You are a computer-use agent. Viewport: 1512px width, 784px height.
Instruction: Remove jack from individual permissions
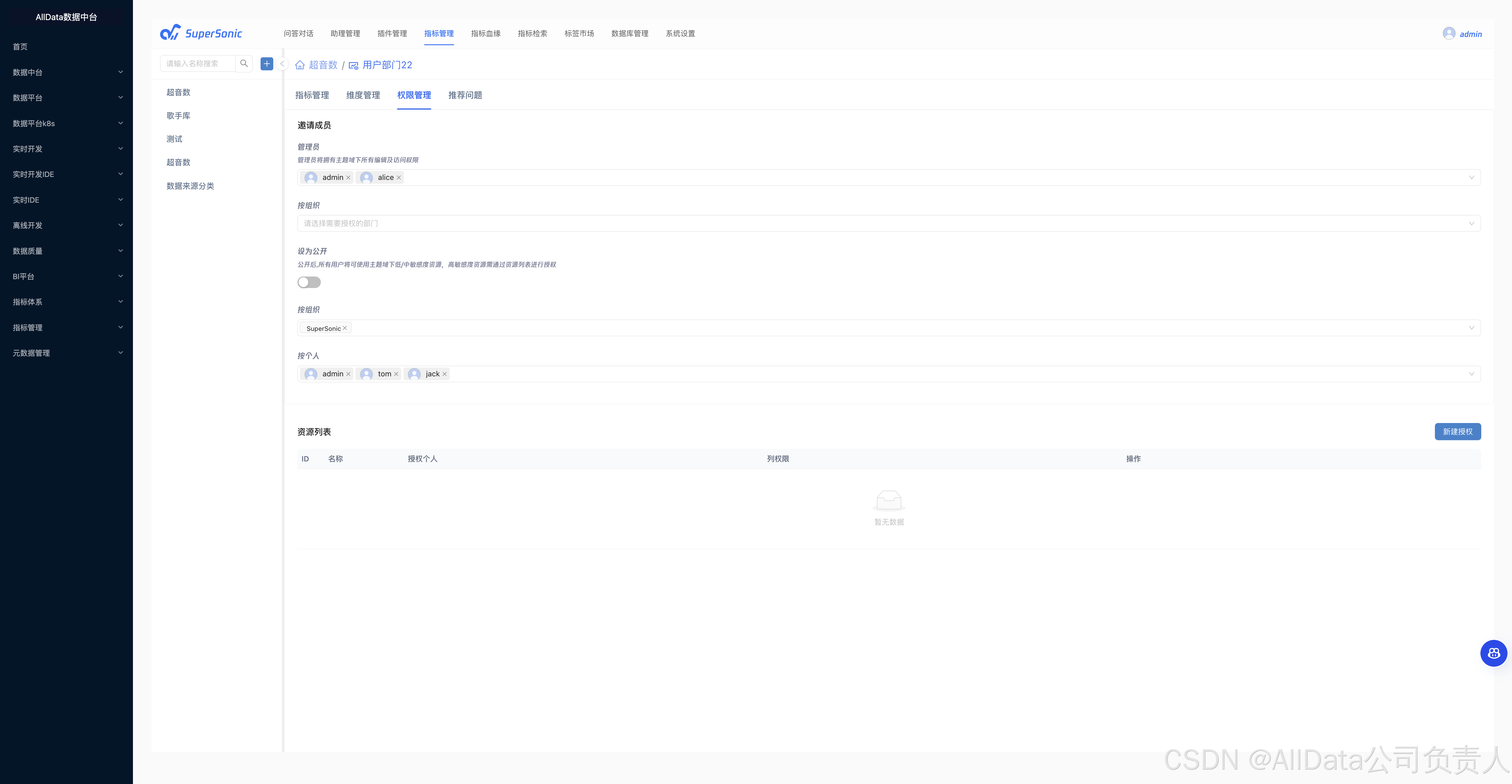coord(445,374)
